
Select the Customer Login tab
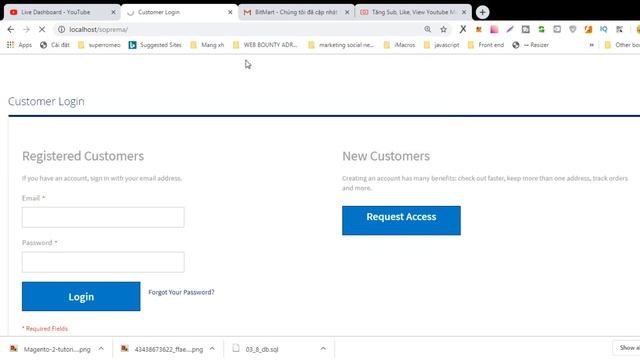click(179, 12)
